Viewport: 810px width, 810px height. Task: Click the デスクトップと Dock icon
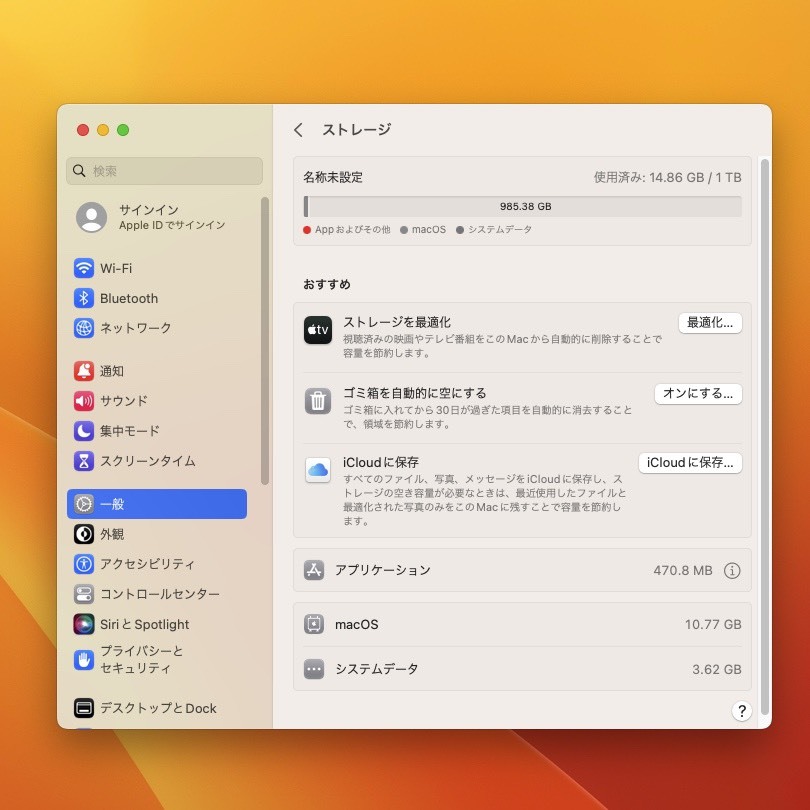coord(84,708)
